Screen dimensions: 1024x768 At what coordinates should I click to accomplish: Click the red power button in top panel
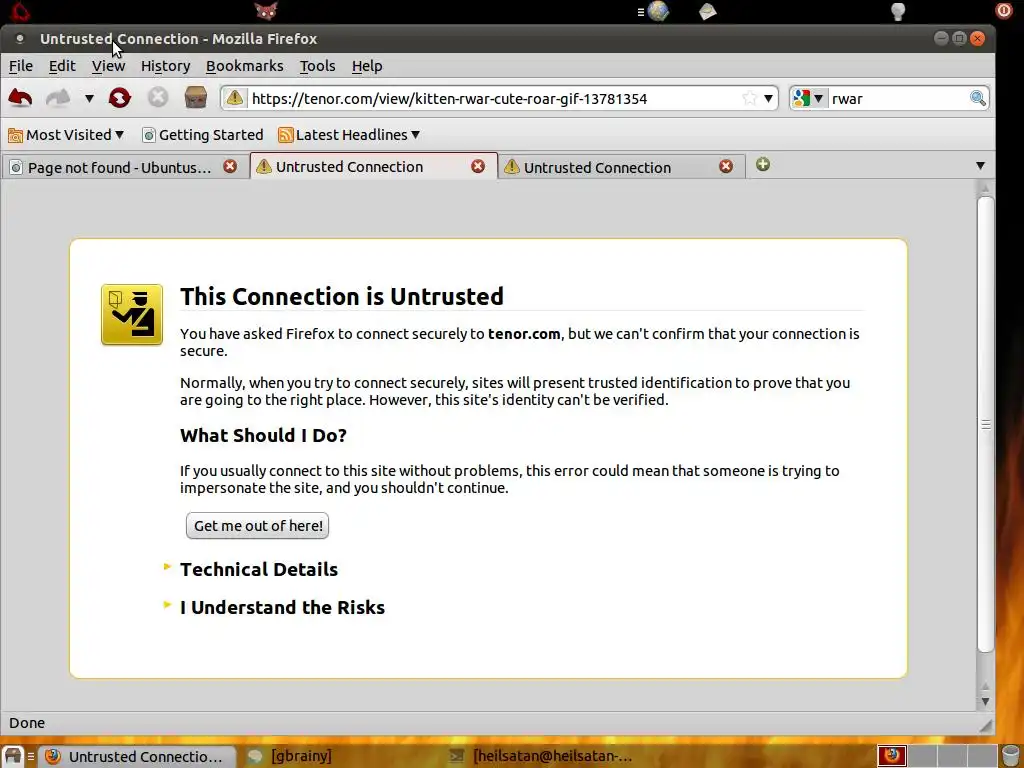(1003, 10)
